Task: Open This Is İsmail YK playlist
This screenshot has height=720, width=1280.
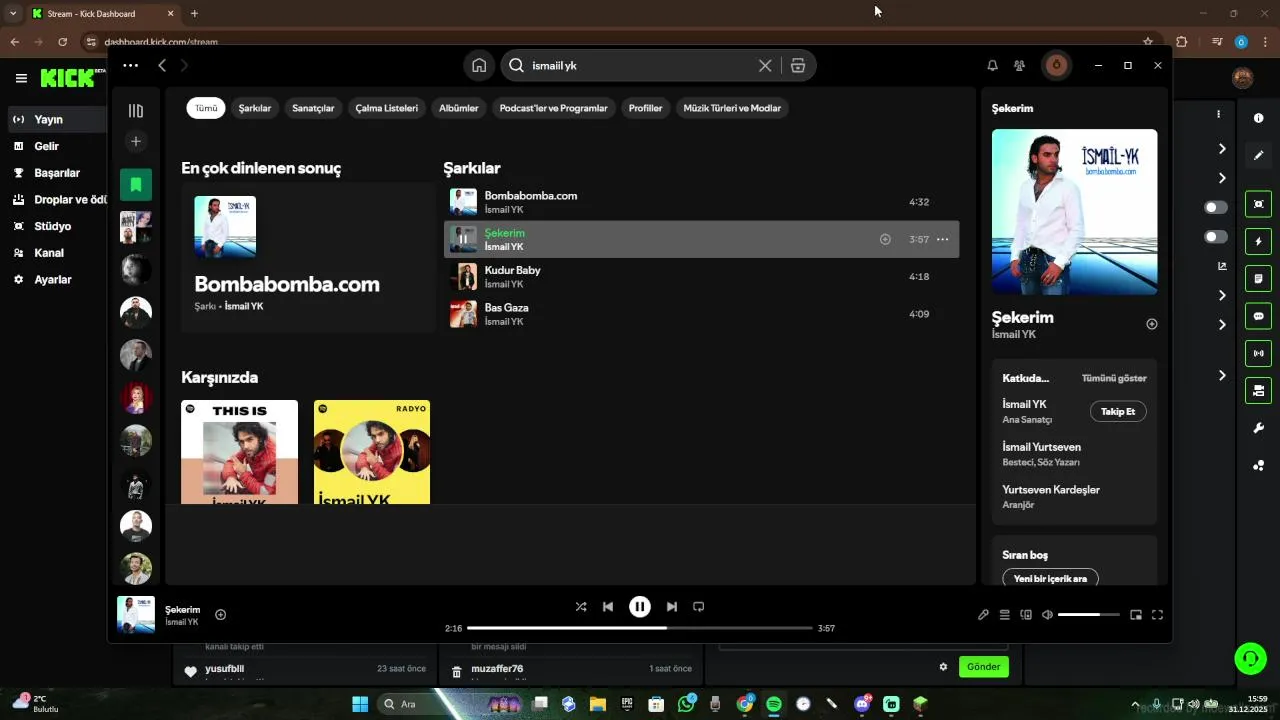Action: pos(239,452)
